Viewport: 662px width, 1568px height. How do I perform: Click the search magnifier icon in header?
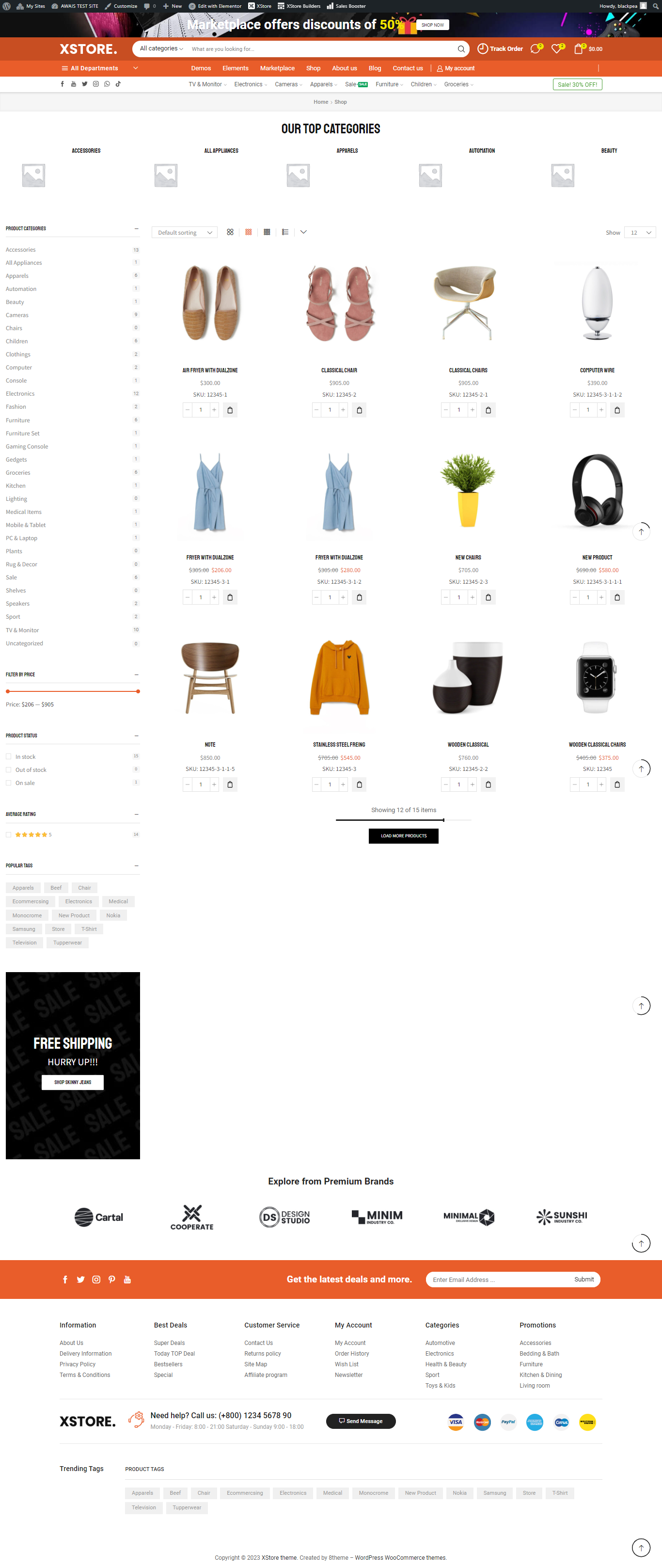coord(461,49)
